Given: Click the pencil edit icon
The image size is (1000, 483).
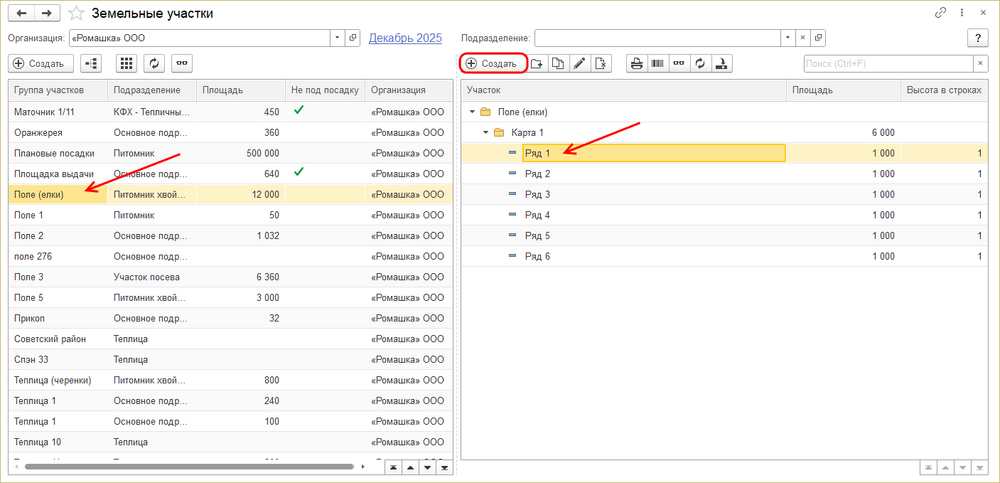Looking at the screenshot, I should click(x=579, y=64).
